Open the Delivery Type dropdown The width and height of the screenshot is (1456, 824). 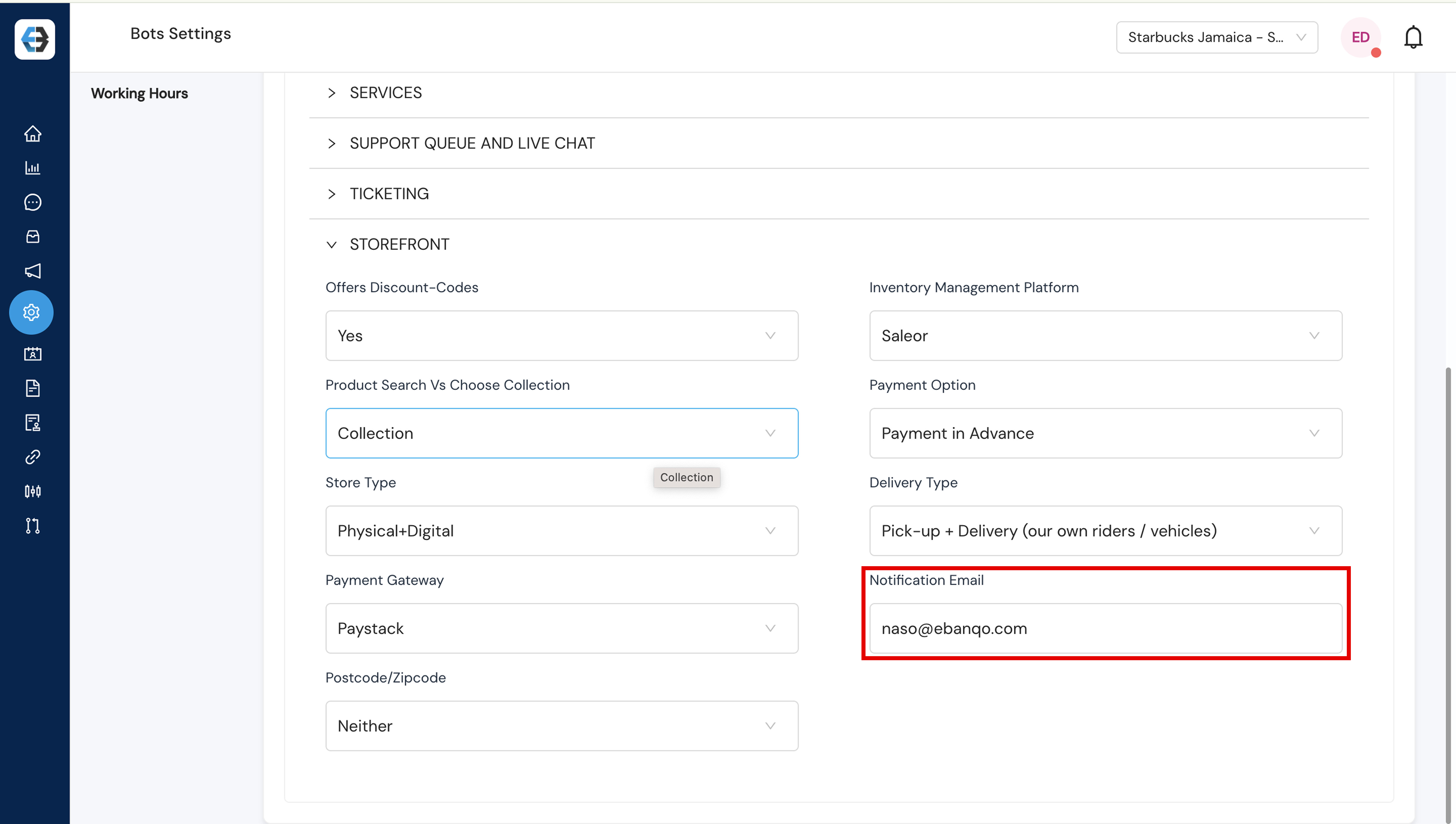(1105, 531)
